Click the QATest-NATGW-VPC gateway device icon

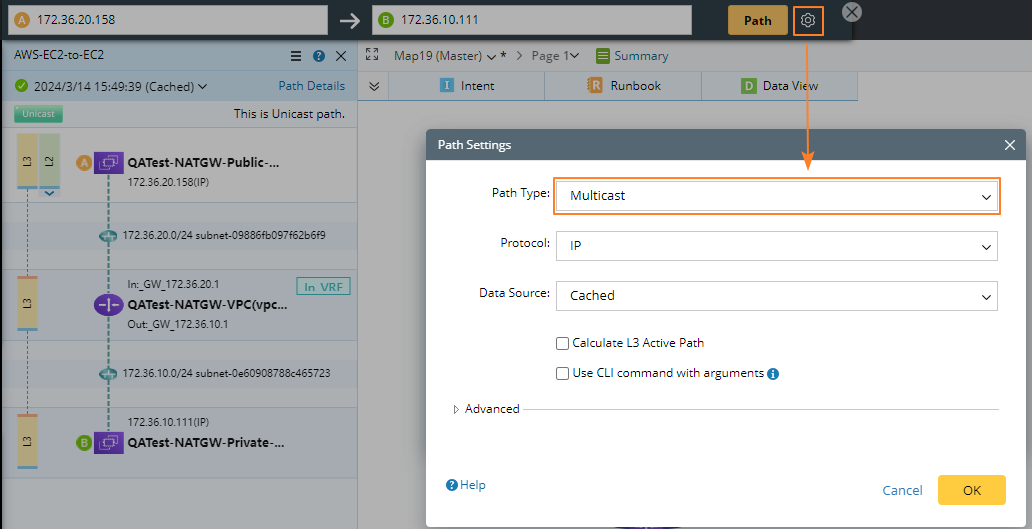[109, 304]
